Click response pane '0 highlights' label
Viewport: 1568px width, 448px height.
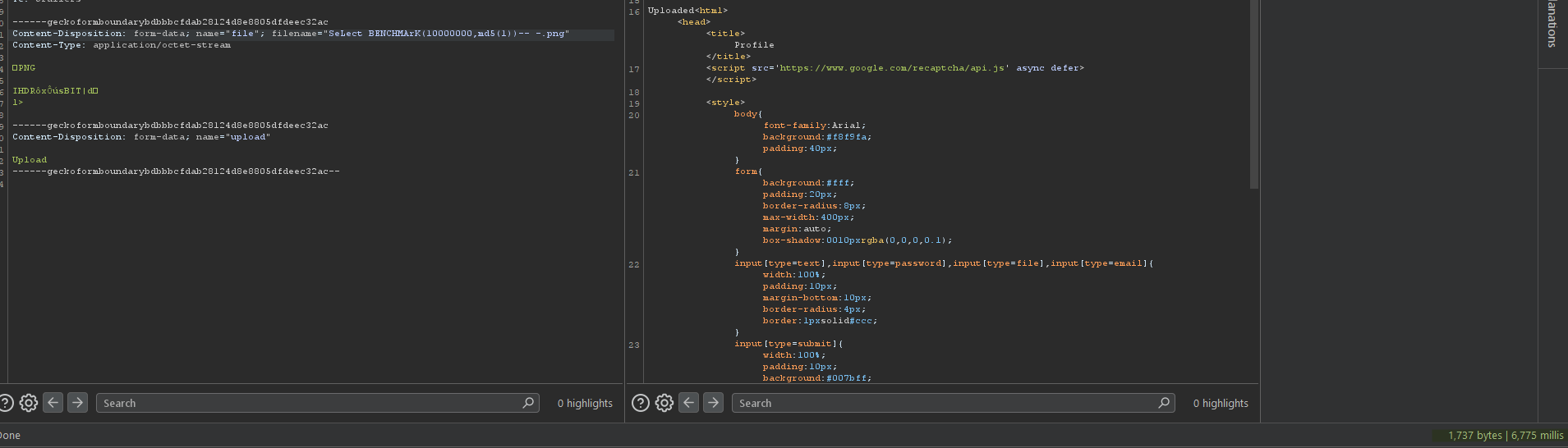pyautogui.click(x=1221, y=403)
